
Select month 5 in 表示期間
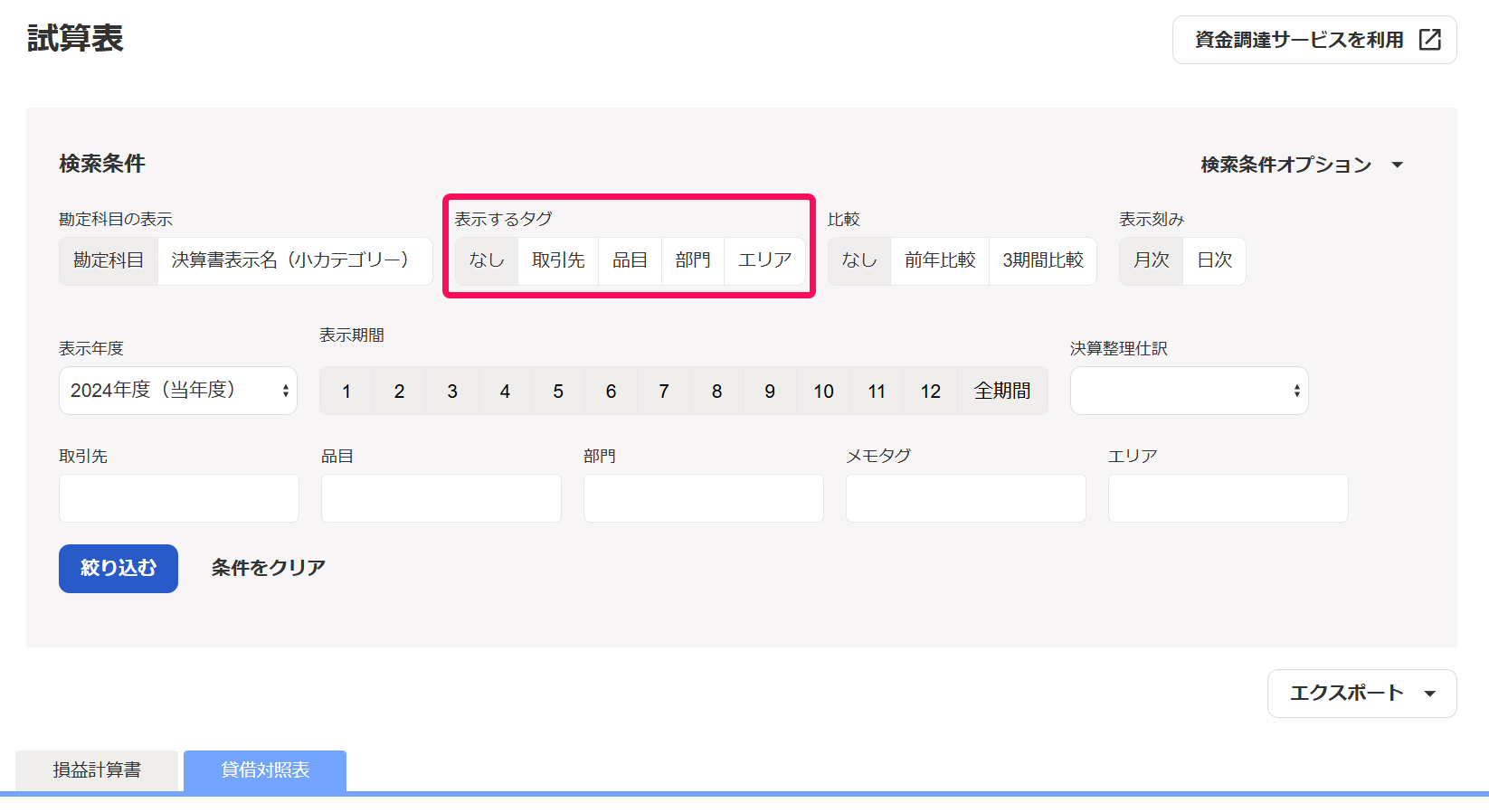(x=558, y=391)
